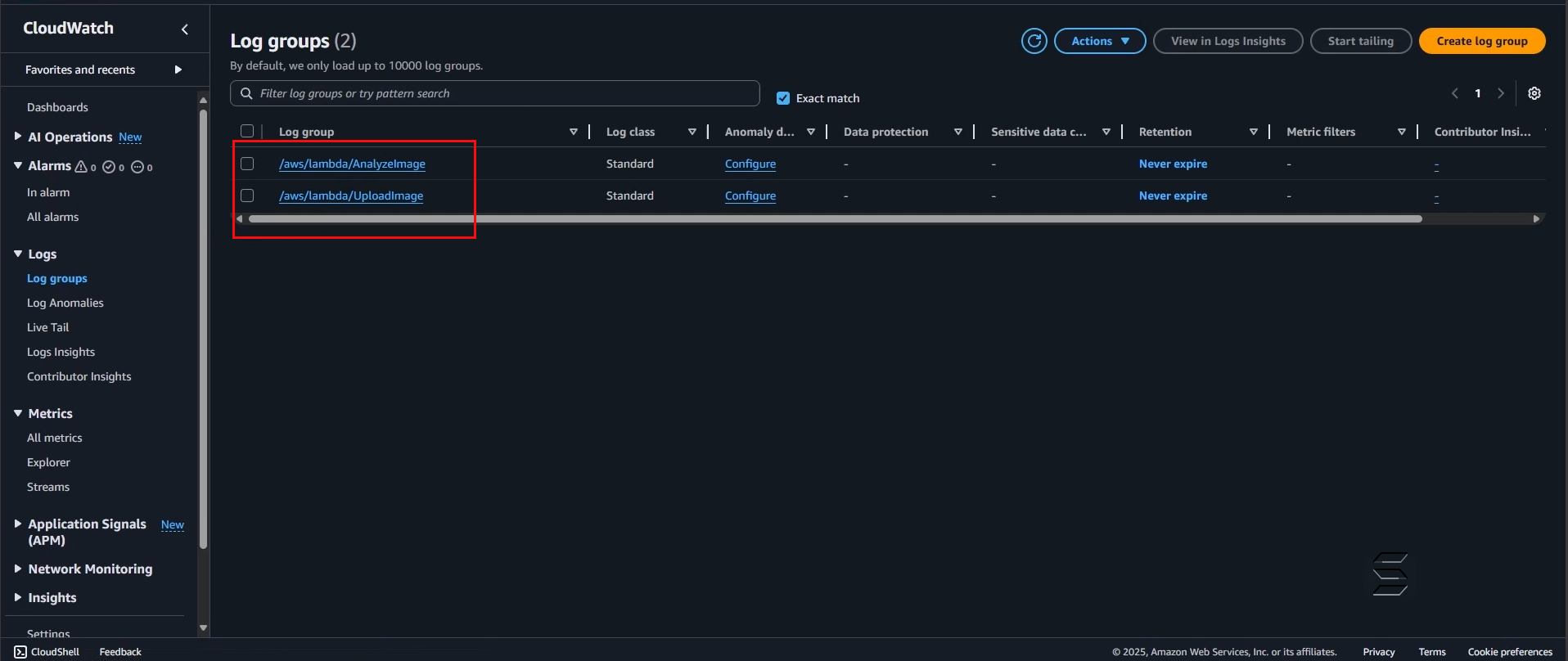Open In alarm in the sidebar

pos(48,192)
